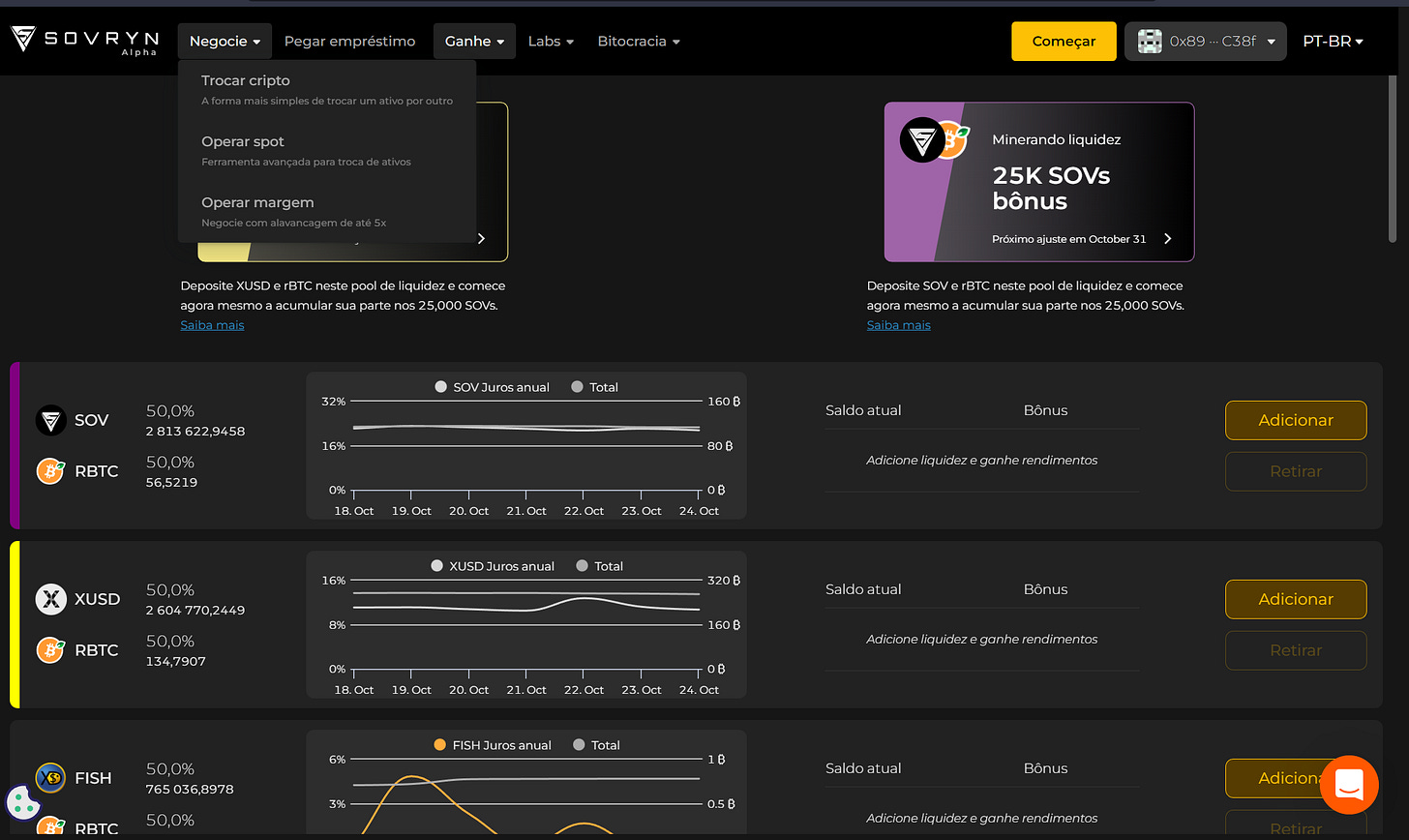Click Bônus header in XUSD row

pyautogui.click(x=1045, y=589)
